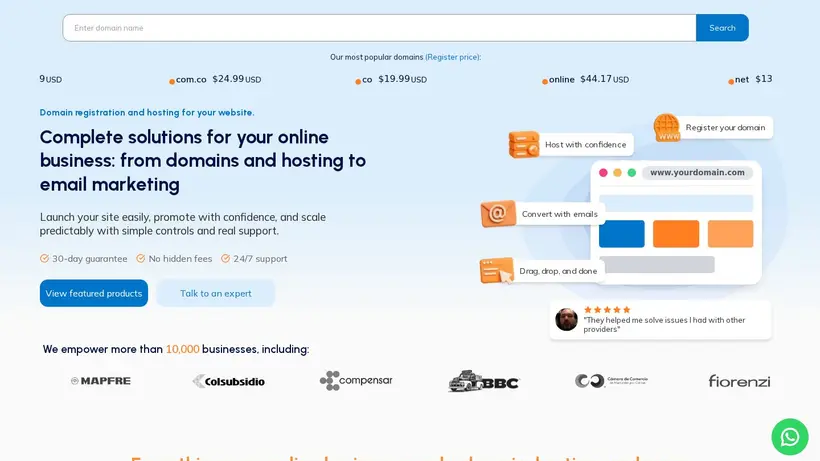Select the .online domain at $44.17

(x=585, y=79)
